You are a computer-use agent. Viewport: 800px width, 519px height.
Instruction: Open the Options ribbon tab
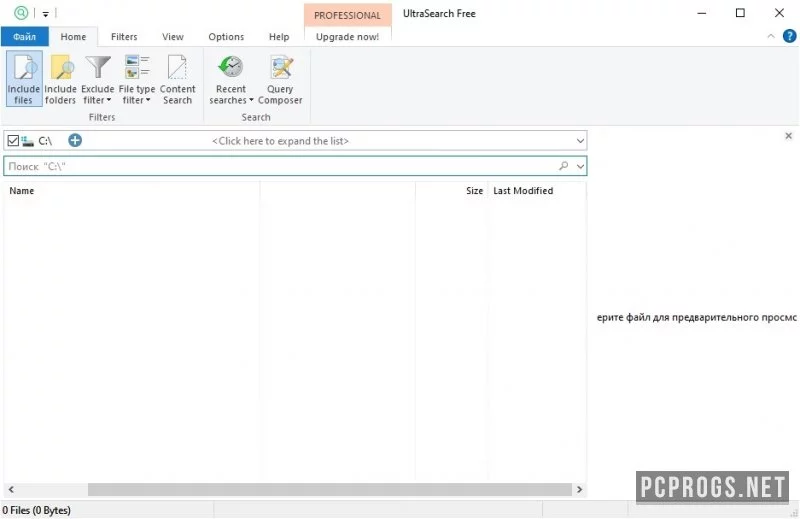pos(226,37)
